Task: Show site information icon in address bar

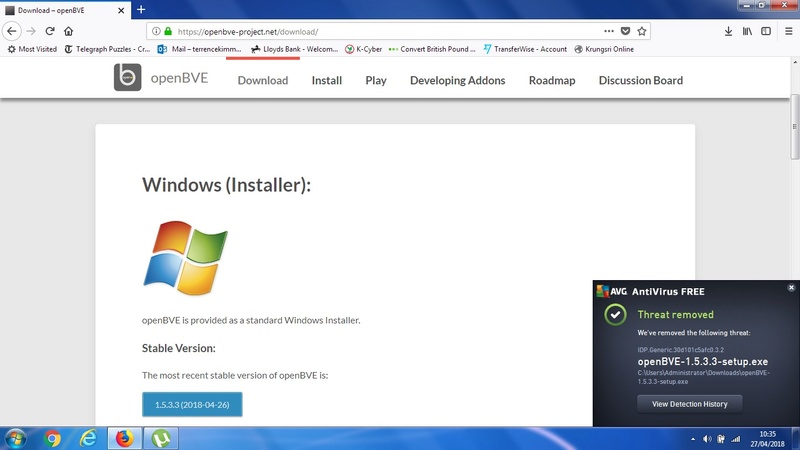Action: click(x=156, y=31)
